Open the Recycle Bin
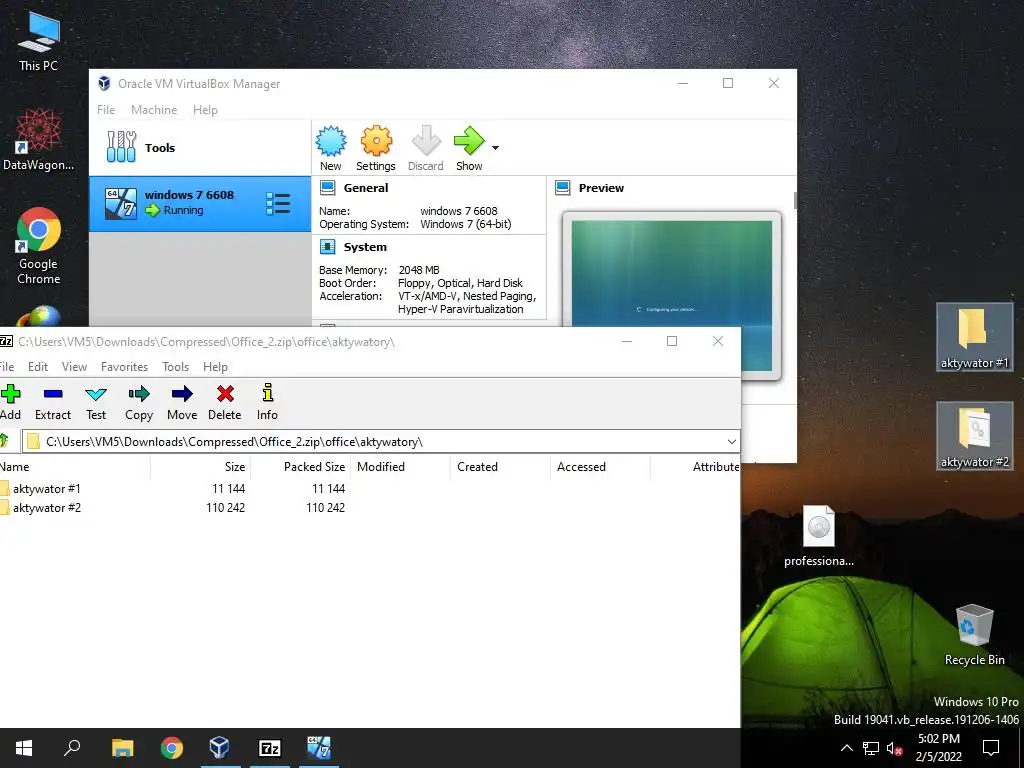This screenshot has width=1024, height=768. coord(974,635)
